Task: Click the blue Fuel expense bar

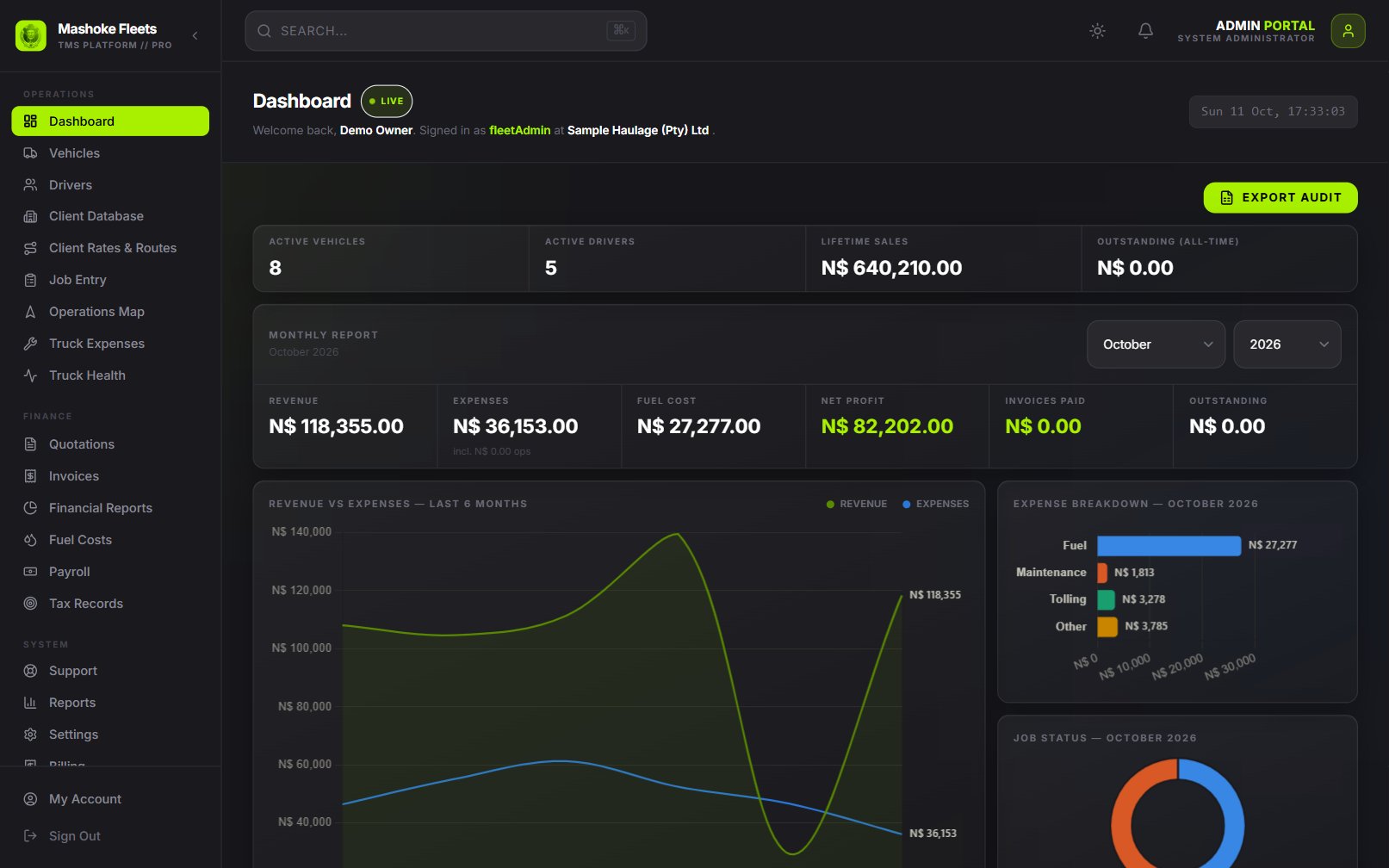Action: [x=1169, y=546]
